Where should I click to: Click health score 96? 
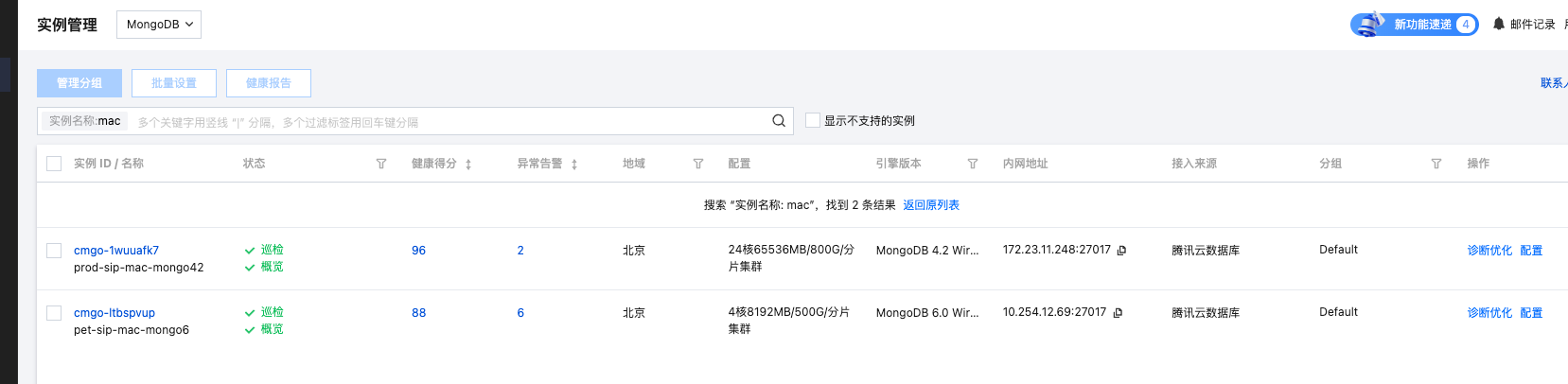(x=418, y=251)
